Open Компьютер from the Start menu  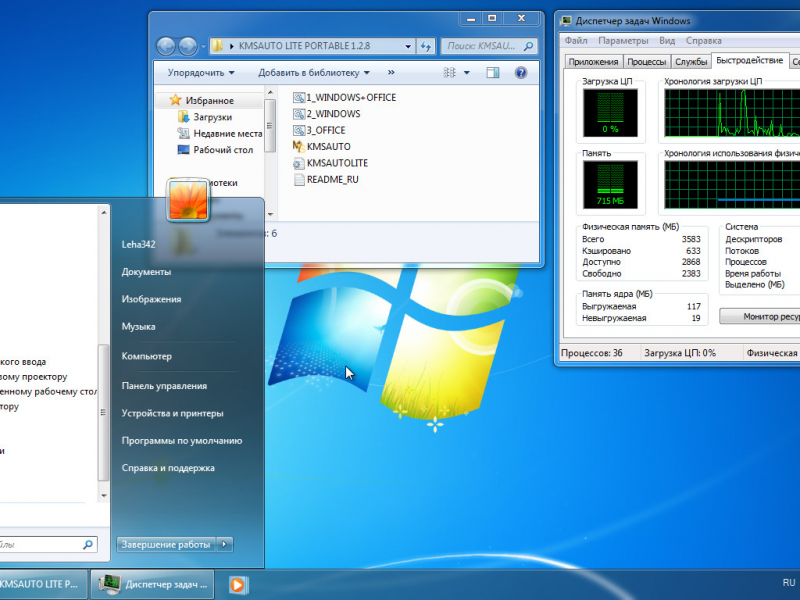click(x=146, y=356)
